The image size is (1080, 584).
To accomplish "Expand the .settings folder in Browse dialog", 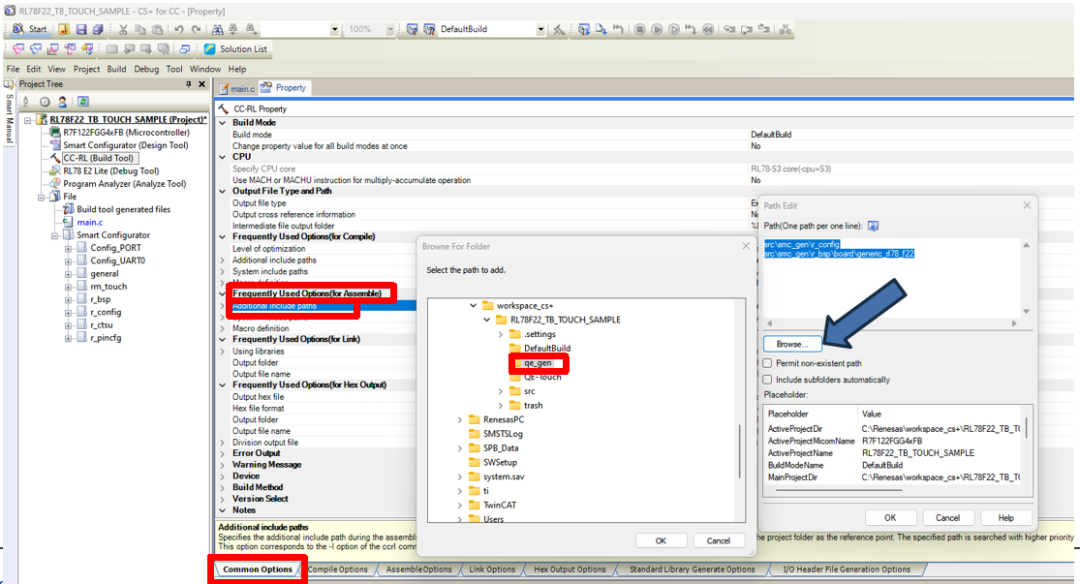I will click(501, 334).
